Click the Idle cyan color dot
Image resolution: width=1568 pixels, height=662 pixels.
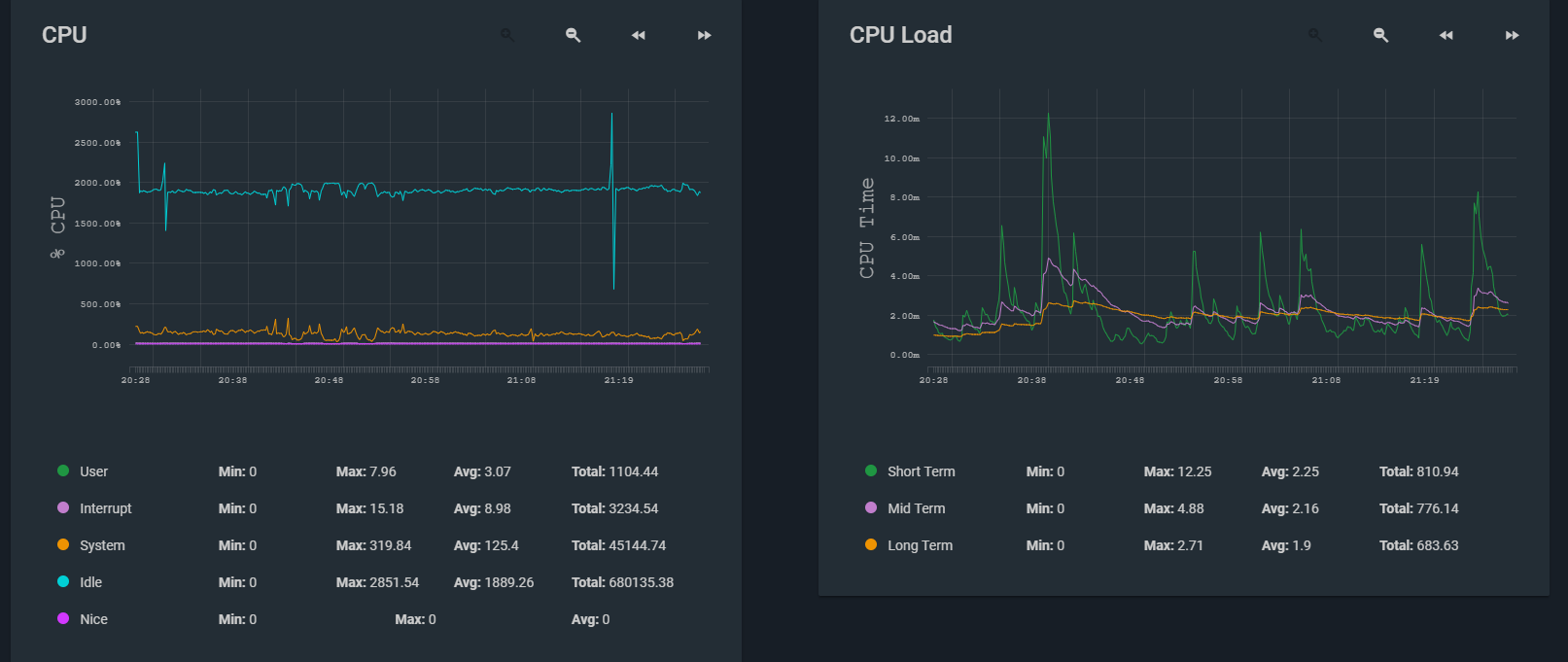[x=63, y=582]
